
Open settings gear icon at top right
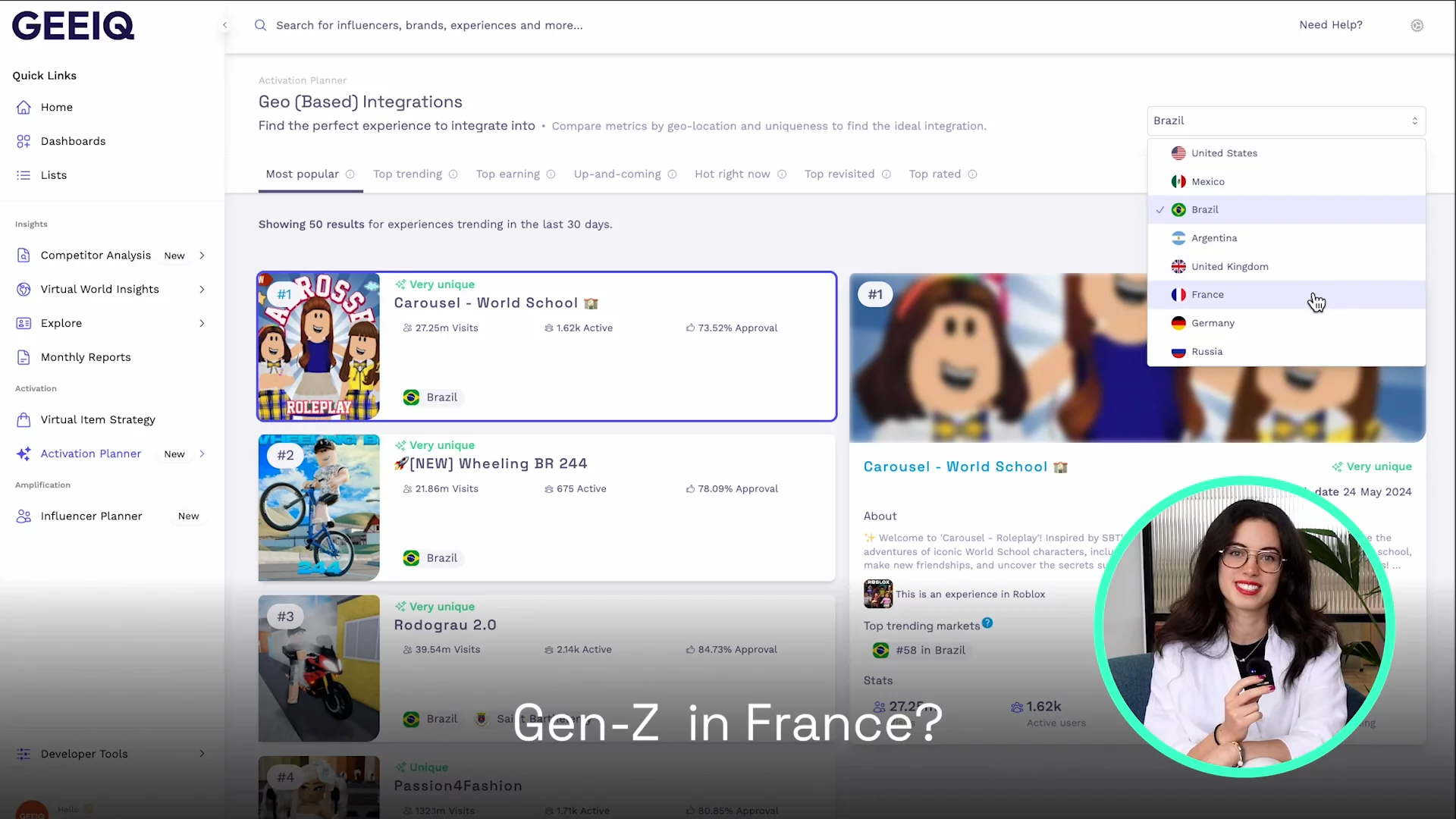pos(1417,25)
